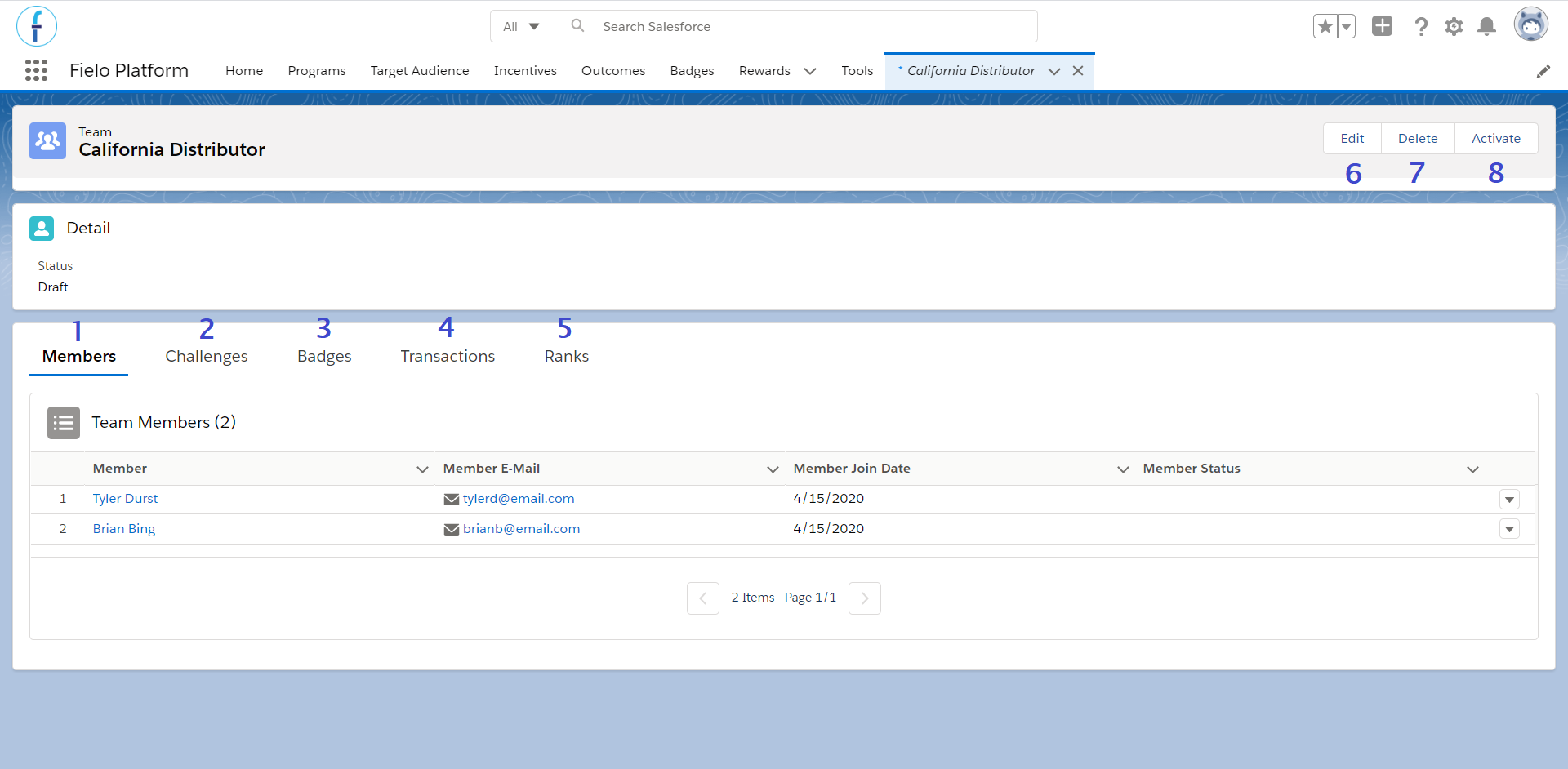Screen dimensions: 1568x769
Task: Click the Edit button
Action: click(x=1352, y=139)
